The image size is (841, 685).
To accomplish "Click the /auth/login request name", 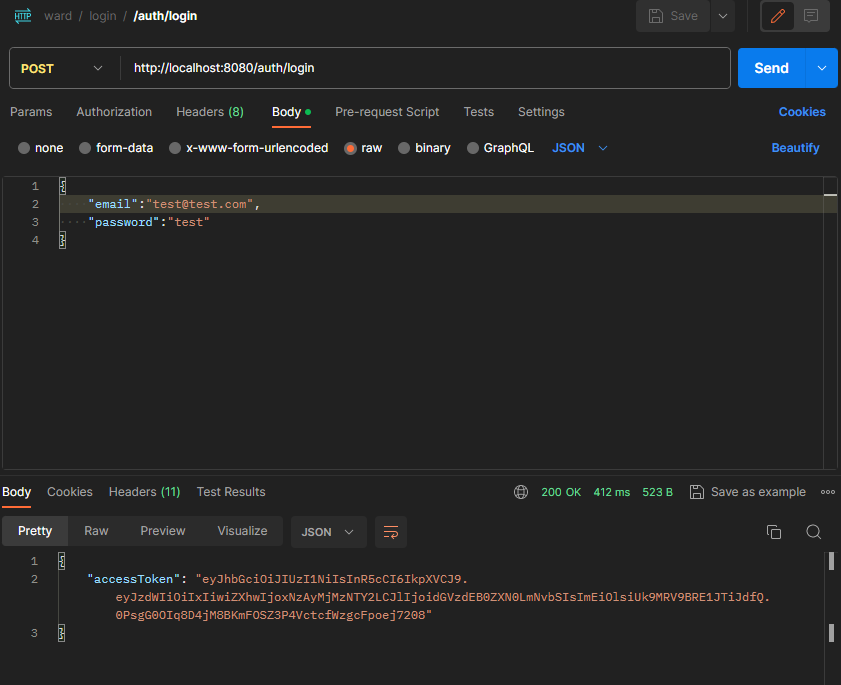I will 165,16.
